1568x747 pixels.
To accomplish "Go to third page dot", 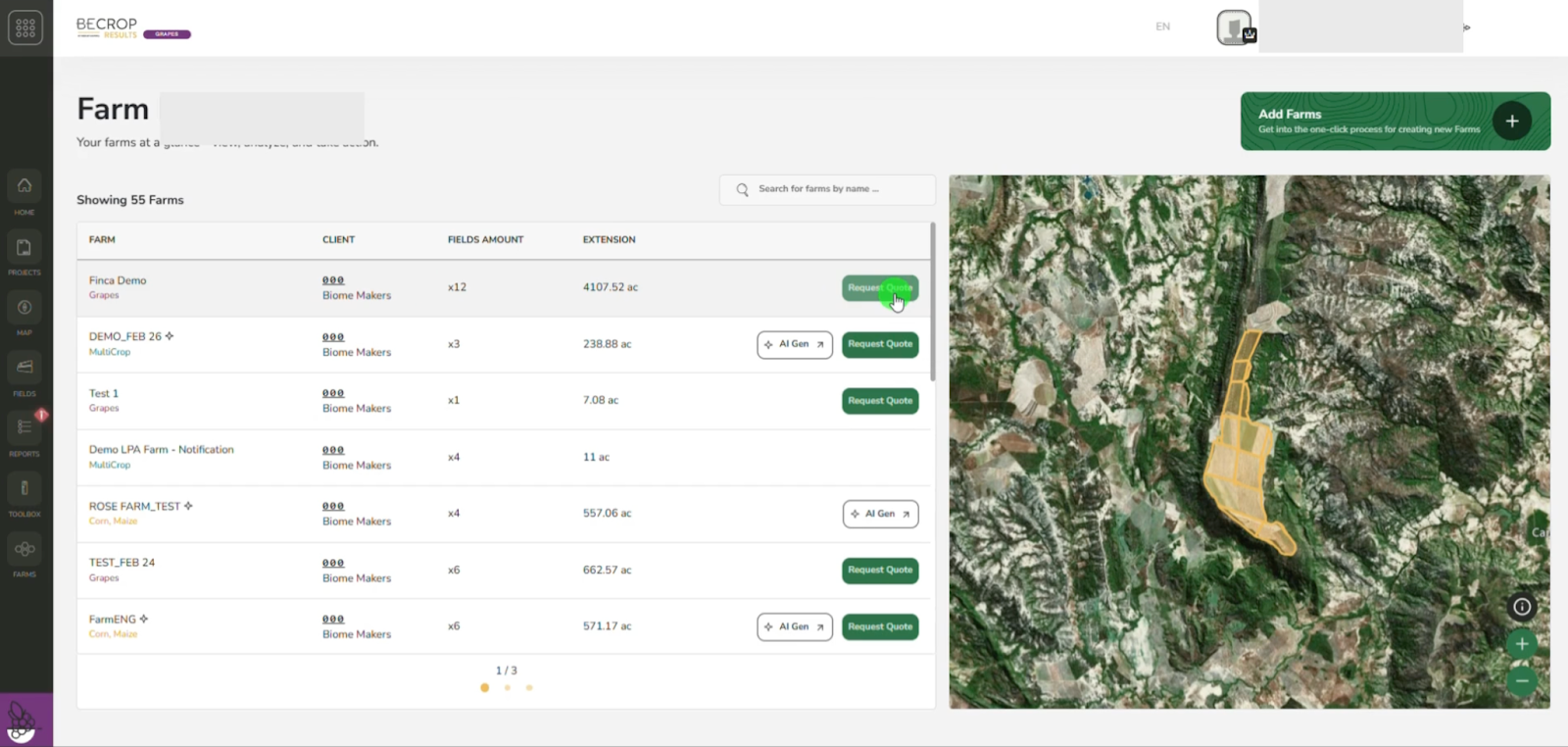I will click(x=529, y=688).
